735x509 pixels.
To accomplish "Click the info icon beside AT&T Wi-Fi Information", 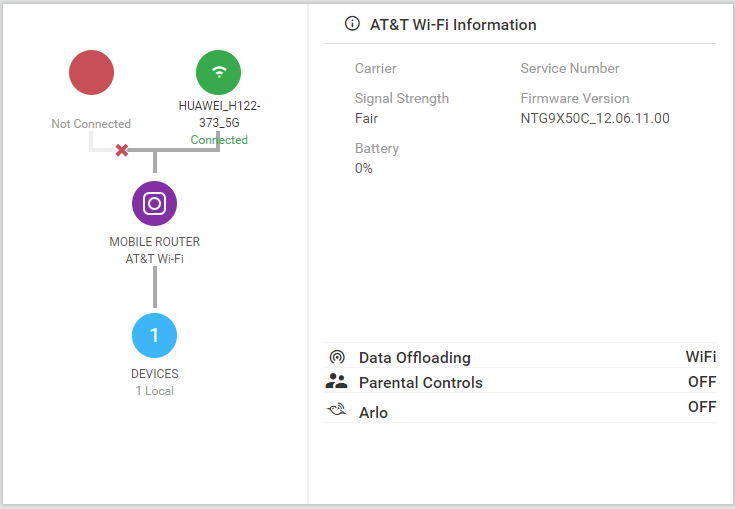I will click(x=351, y=24).
